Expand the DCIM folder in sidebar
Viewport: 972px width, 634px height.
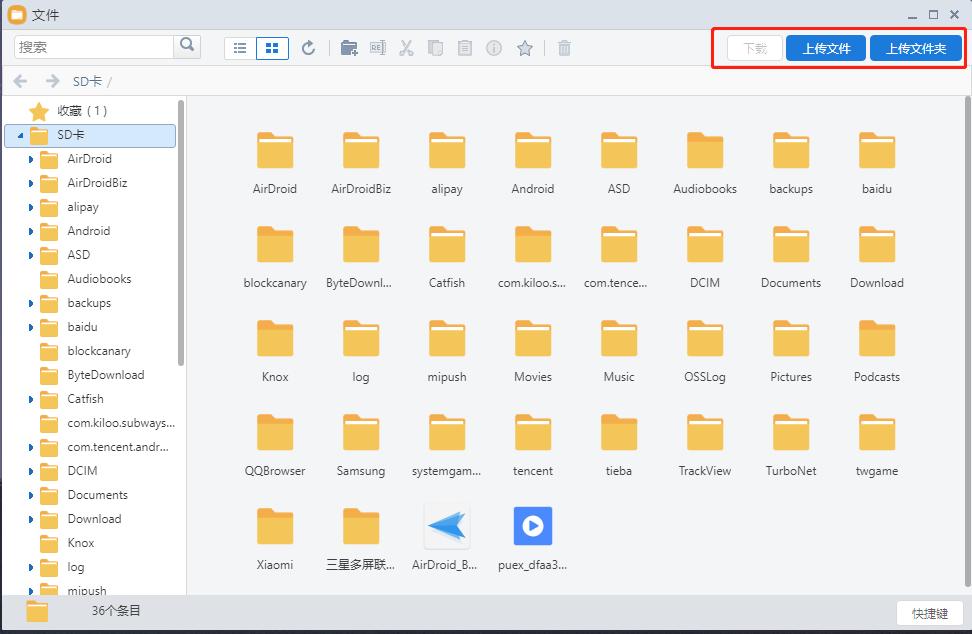[31, 471]
